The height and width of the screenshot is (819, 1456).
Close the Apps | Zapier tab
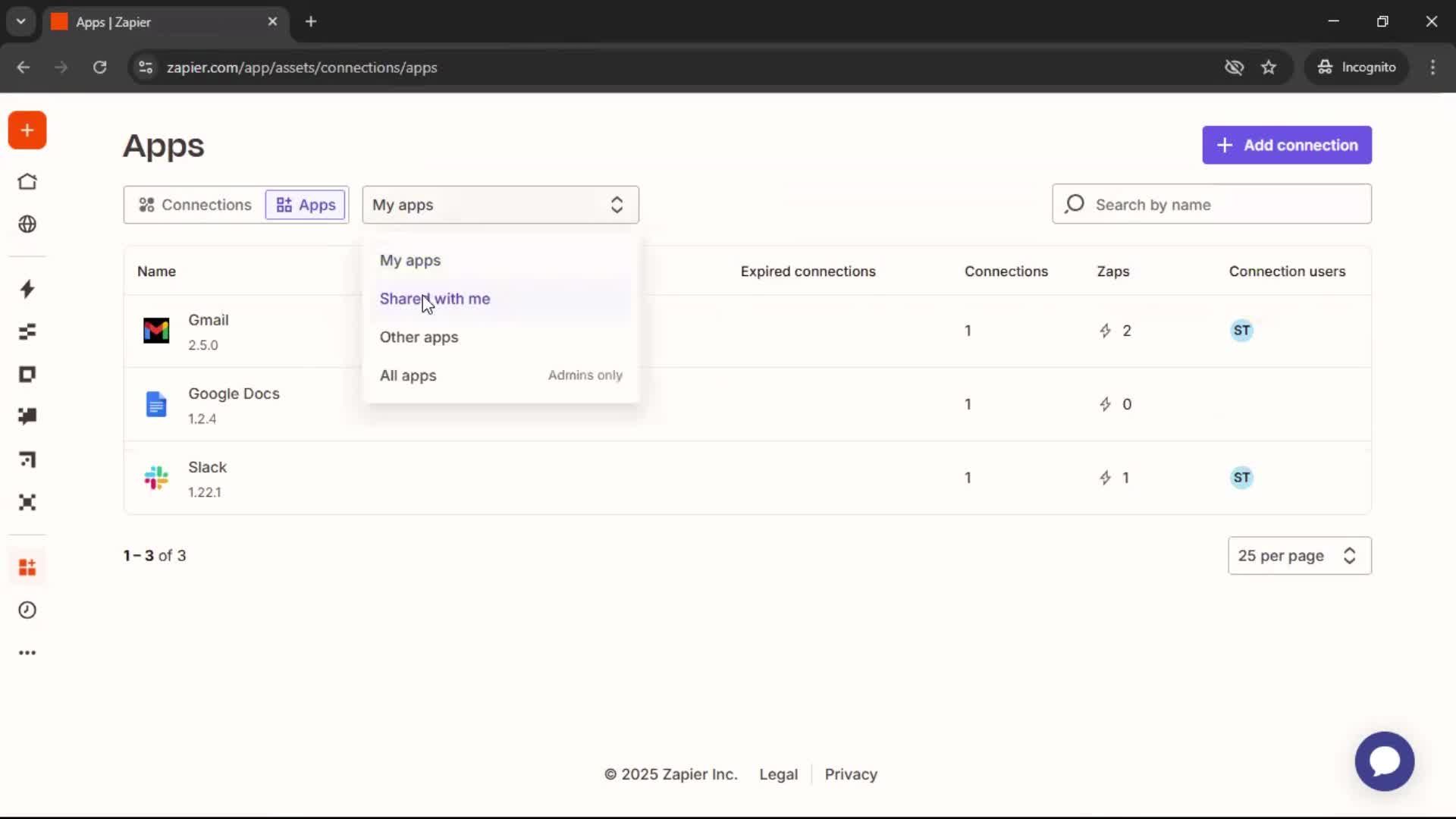click(272, 22)
